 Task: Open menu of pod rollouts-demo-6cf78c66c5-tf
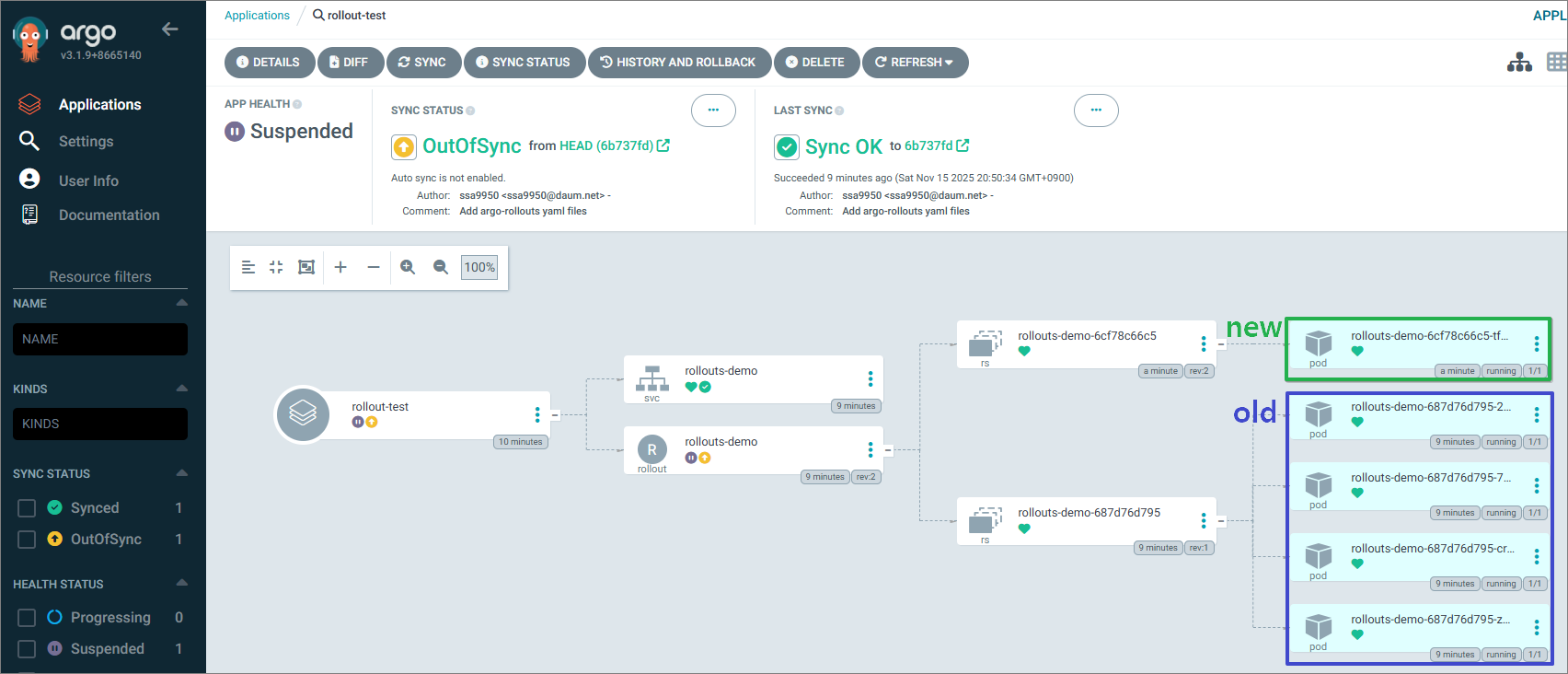pyautogui.click(x=1537, y=344)
